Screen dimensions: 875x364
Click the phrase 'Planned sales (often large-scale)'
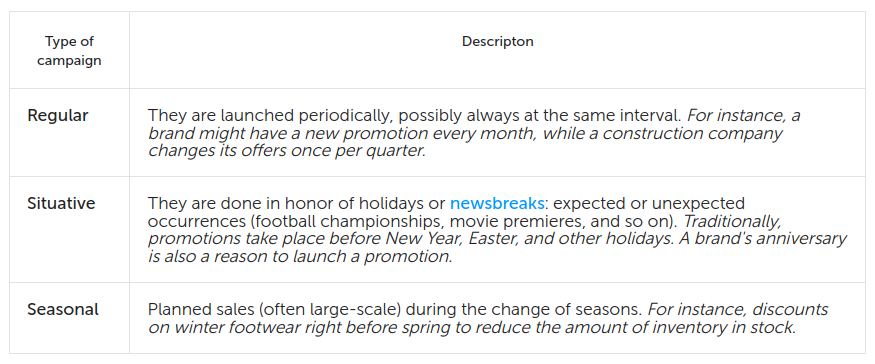tap(276, 309)
